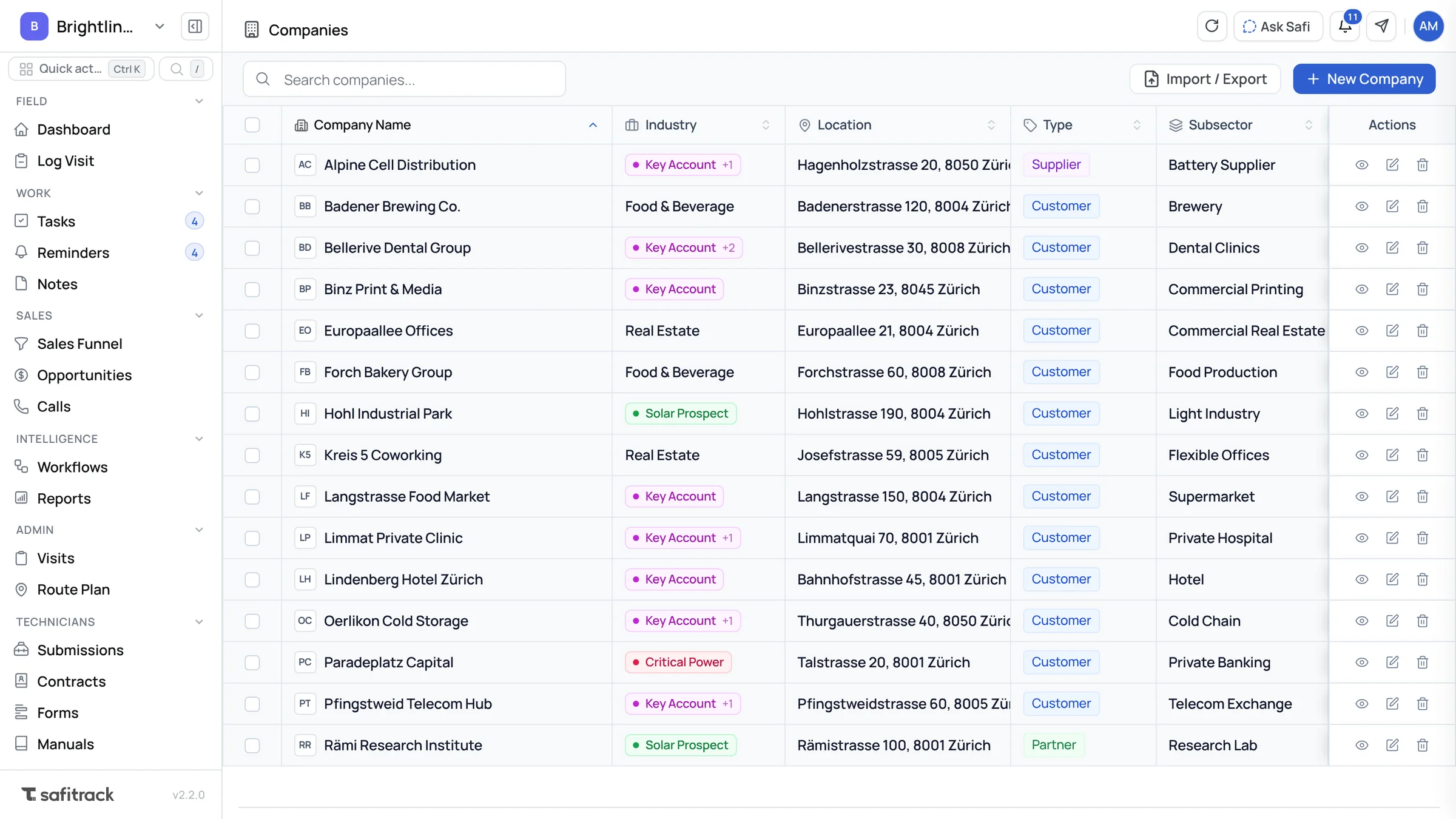Select the Pfingstweid Telecom Hub checkbox
The image size is (1456, 819).
pos(252,704)
